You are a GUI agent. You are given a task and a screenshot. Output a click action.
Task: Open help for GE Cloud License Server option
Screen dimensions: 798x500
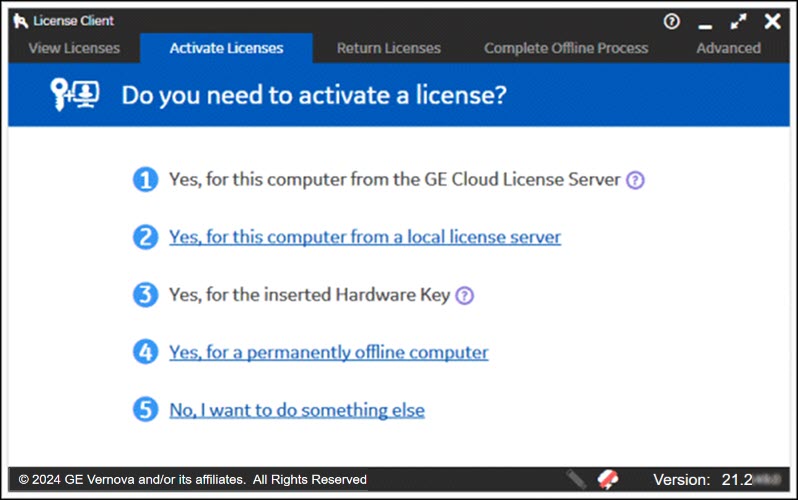[635, 180]
